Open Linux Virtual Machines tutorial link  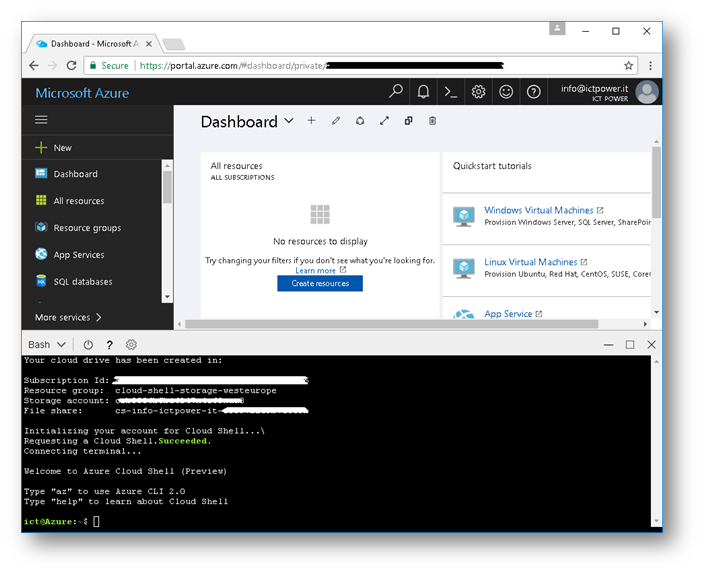(531, 262)
